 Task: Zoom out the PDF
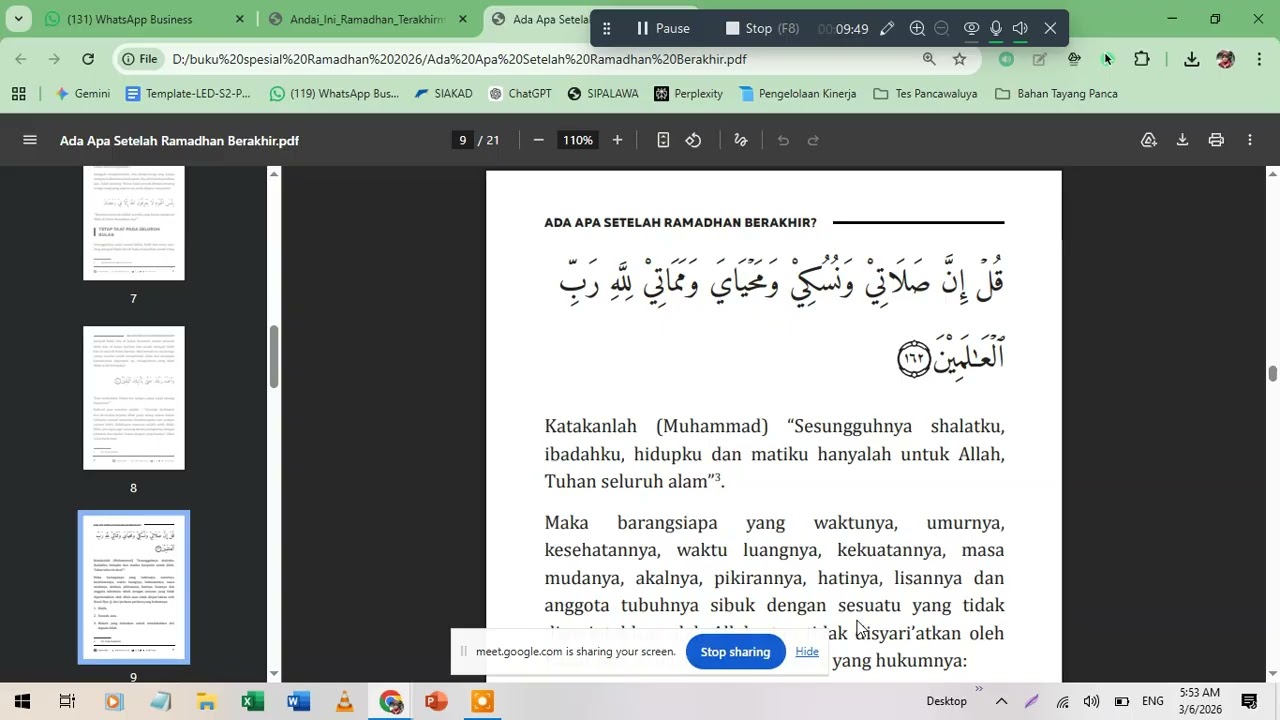tap(538, 140)
